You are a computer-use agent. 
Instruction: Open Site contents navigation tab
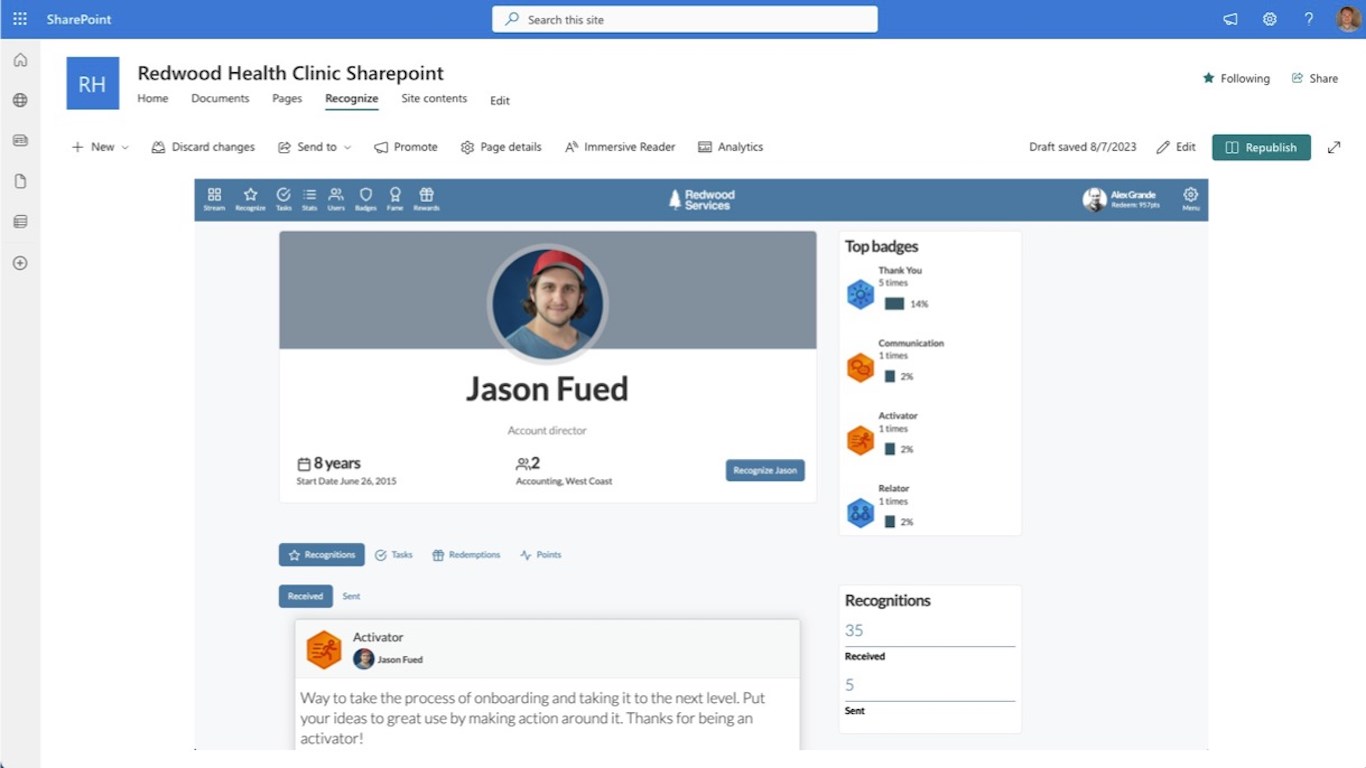click(x=434, y=98)
